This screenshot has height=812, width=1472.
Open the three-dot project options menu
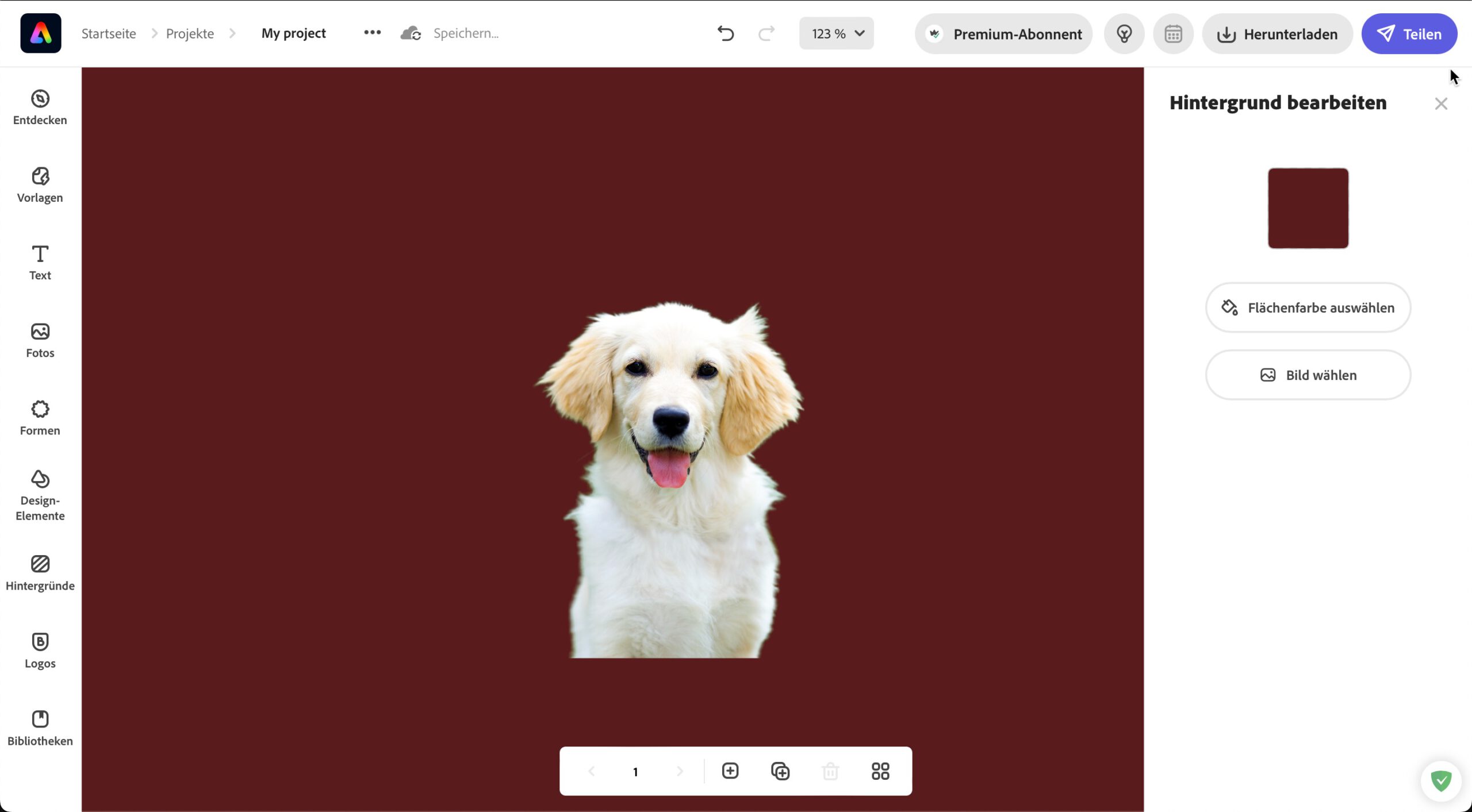click(372, 33)
